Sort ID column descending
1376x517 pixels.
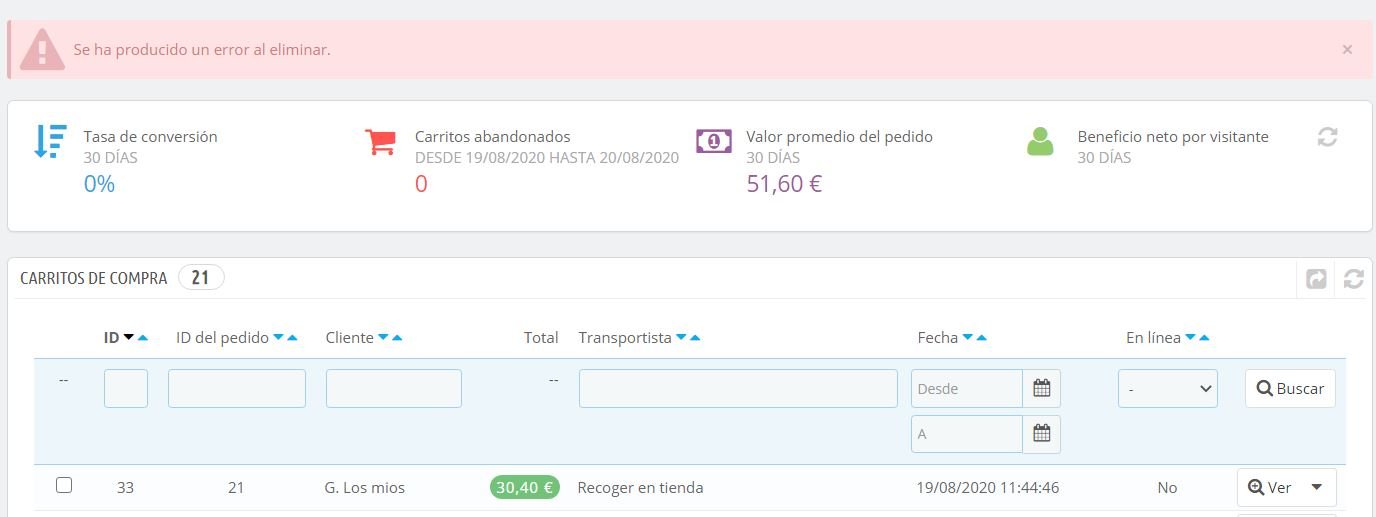(x=129, y=338)
